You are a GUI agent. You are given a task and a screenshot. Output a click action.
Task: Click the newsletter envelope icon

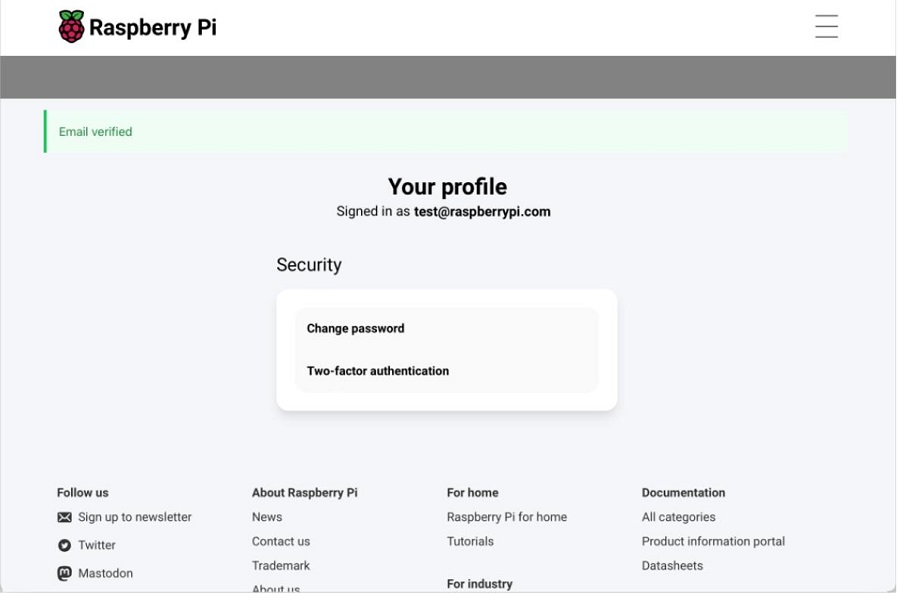pyautogui.click(x=65, y=519)
